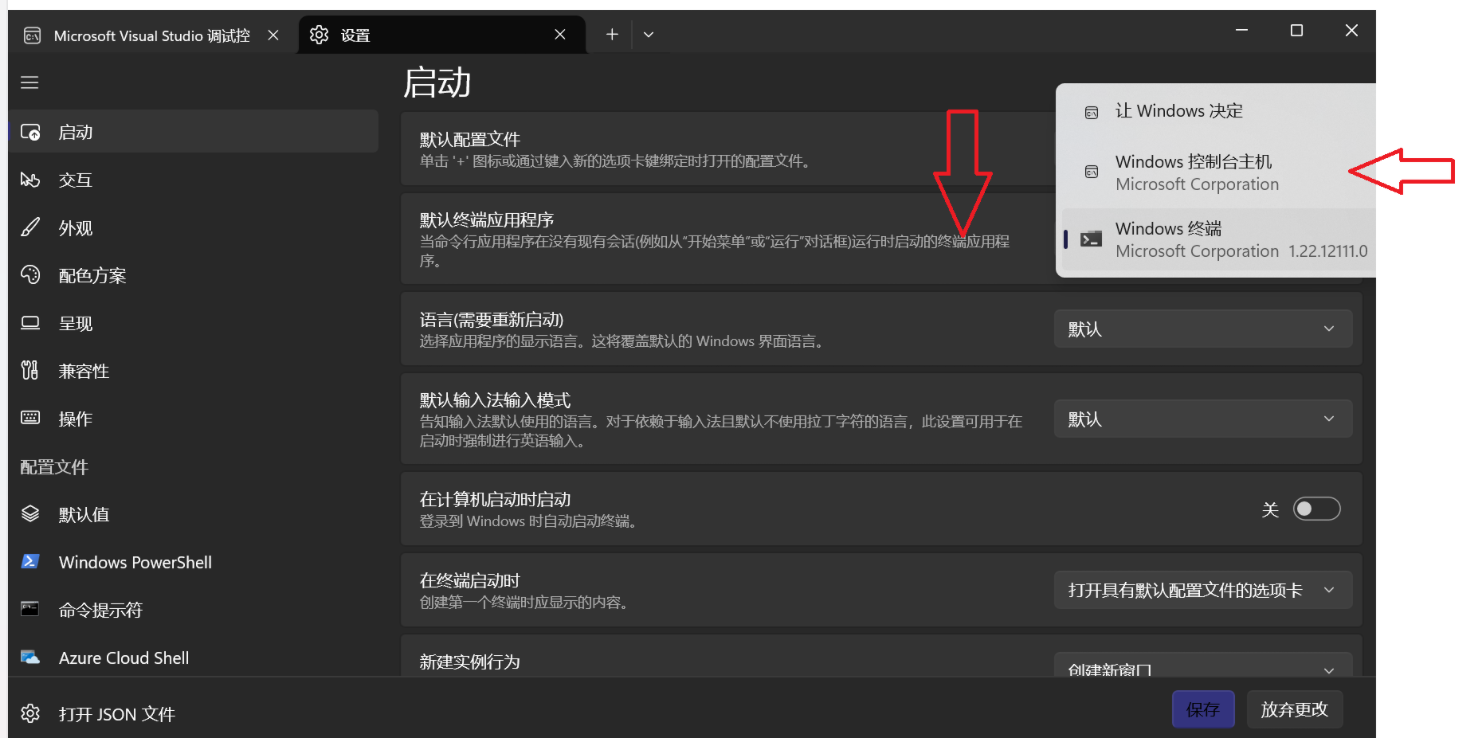Click the Azure Cloud Shell cloud icon
This screenshot has height=738, width=1461.
(30, 657)
